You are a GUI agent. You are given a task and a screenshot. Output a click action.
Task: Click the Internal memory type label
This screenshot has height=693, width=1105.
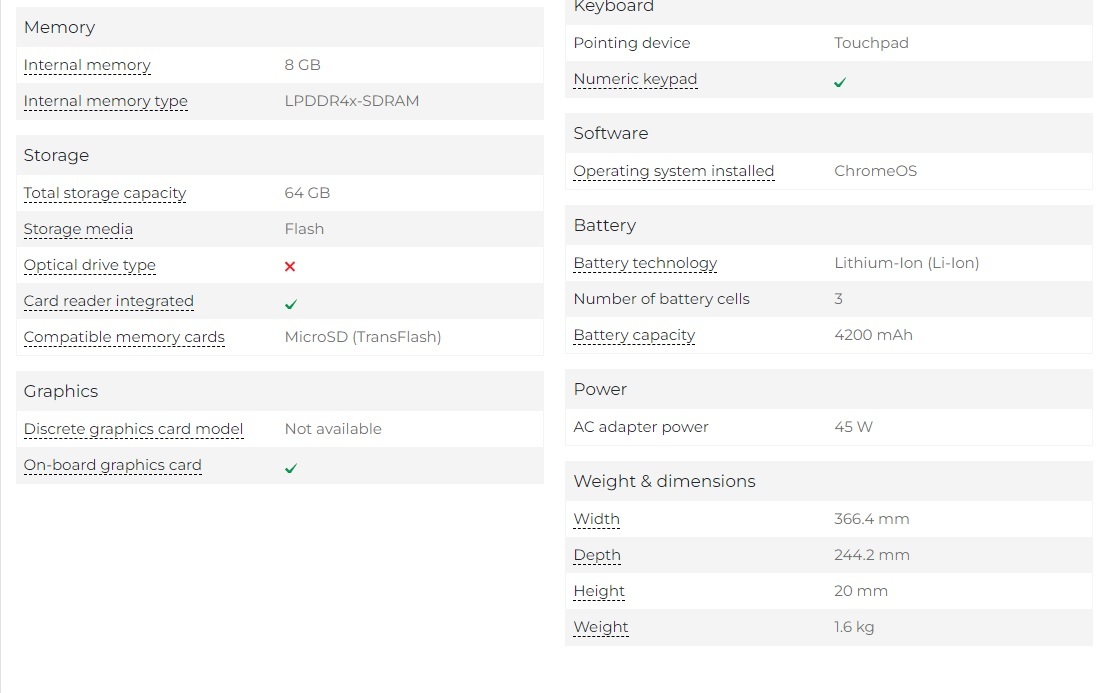pyautogui.click(x=105, y=101)
